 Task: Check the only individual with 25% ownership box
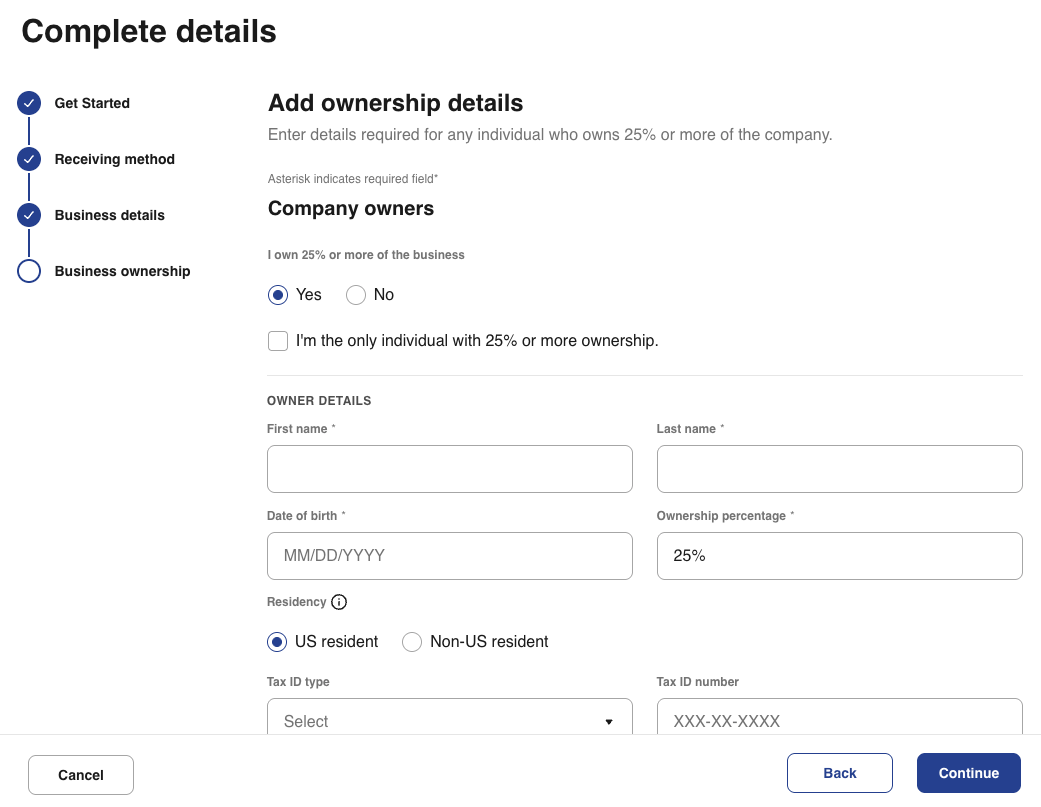(278, 341)
